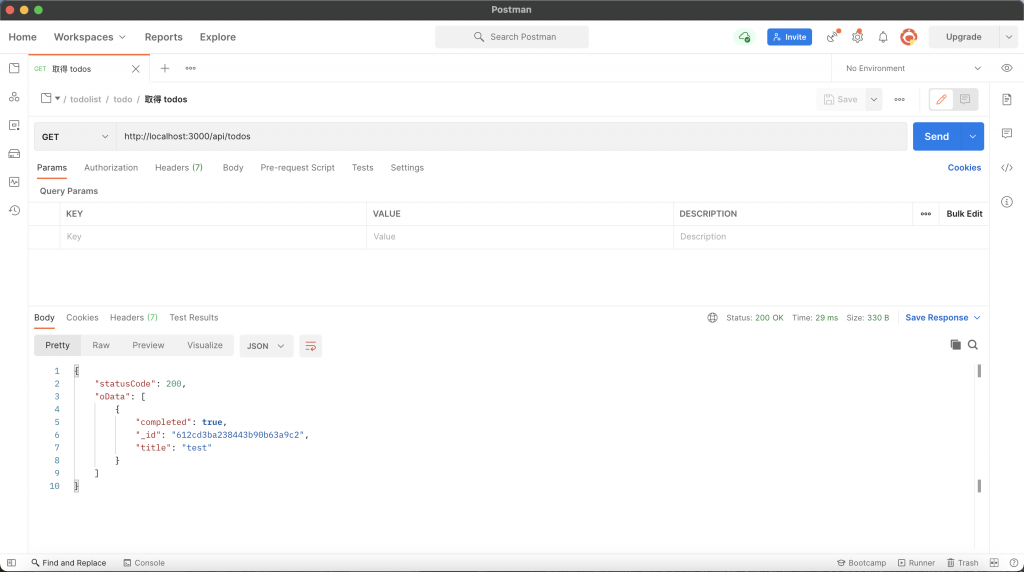Viewport: 1024px width, 572px height.
Task: Open the Cookies link
Action: pyautogui.click(x=964, y=168)
